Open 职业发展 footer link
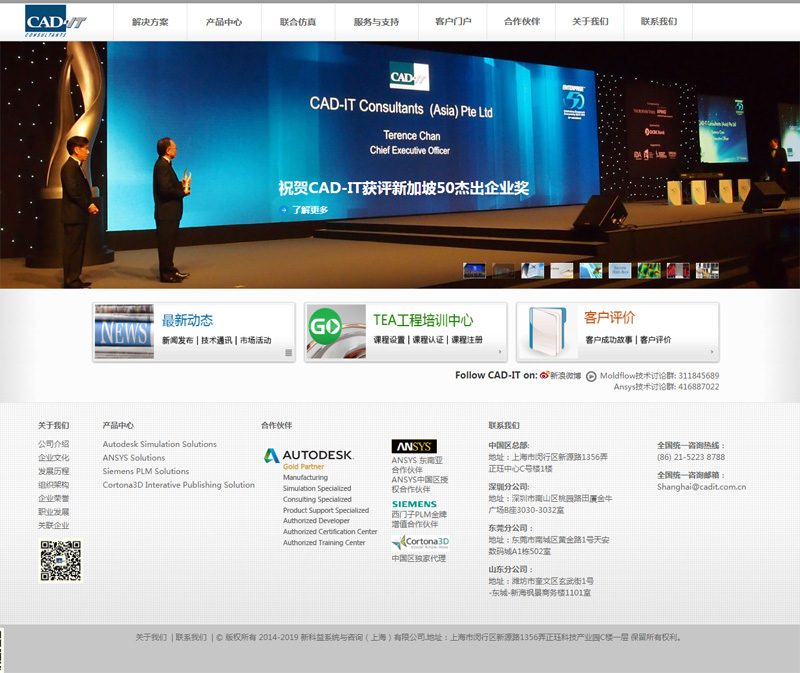Viewport: 800px width, 673px height. pyautogui.click(x=54, y=512)
